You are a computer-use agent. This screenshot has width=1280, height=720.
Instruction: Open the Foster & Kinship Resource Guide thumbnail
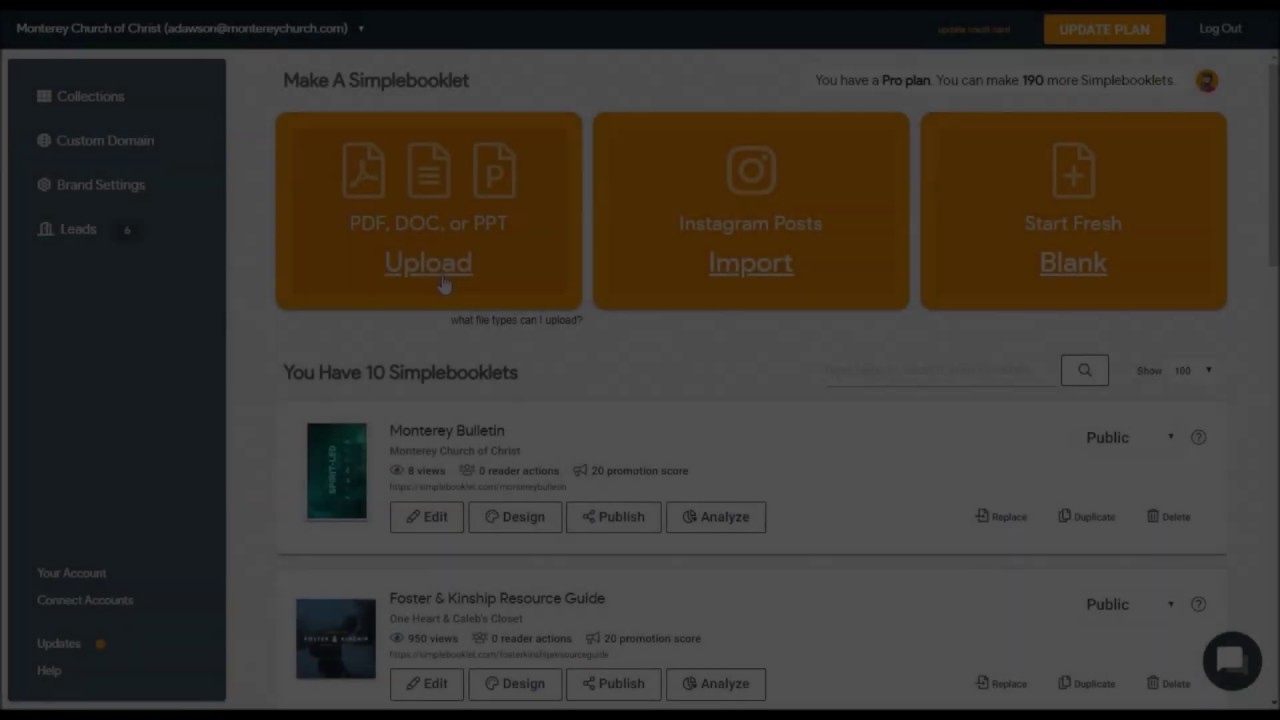pos(336,639)
